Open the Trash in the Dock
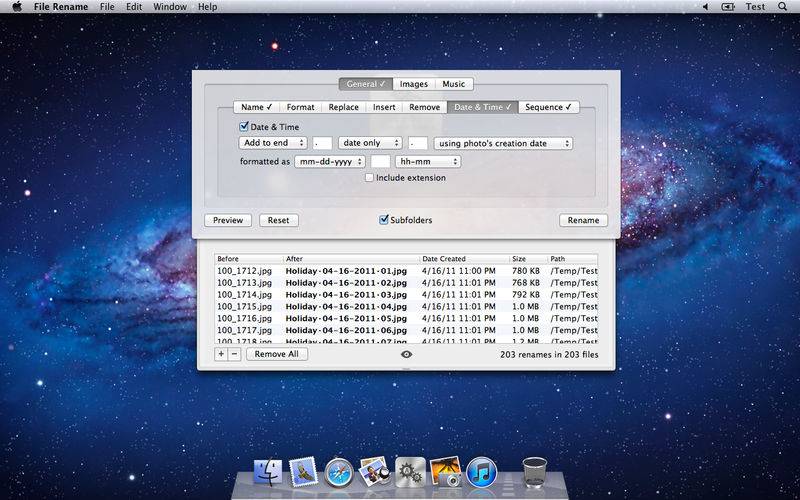The image size is (800, 500). coord(535,472)
